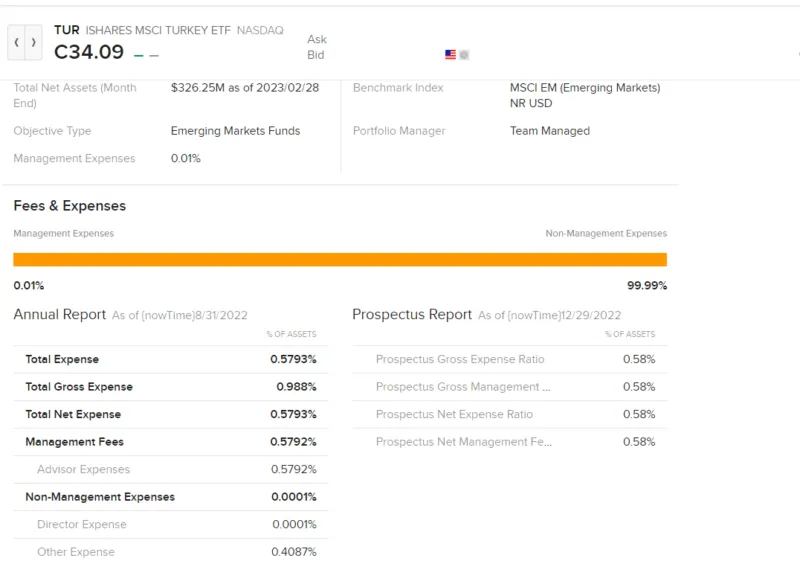Click the iShares MSCI Turkey ETF name

159,31
